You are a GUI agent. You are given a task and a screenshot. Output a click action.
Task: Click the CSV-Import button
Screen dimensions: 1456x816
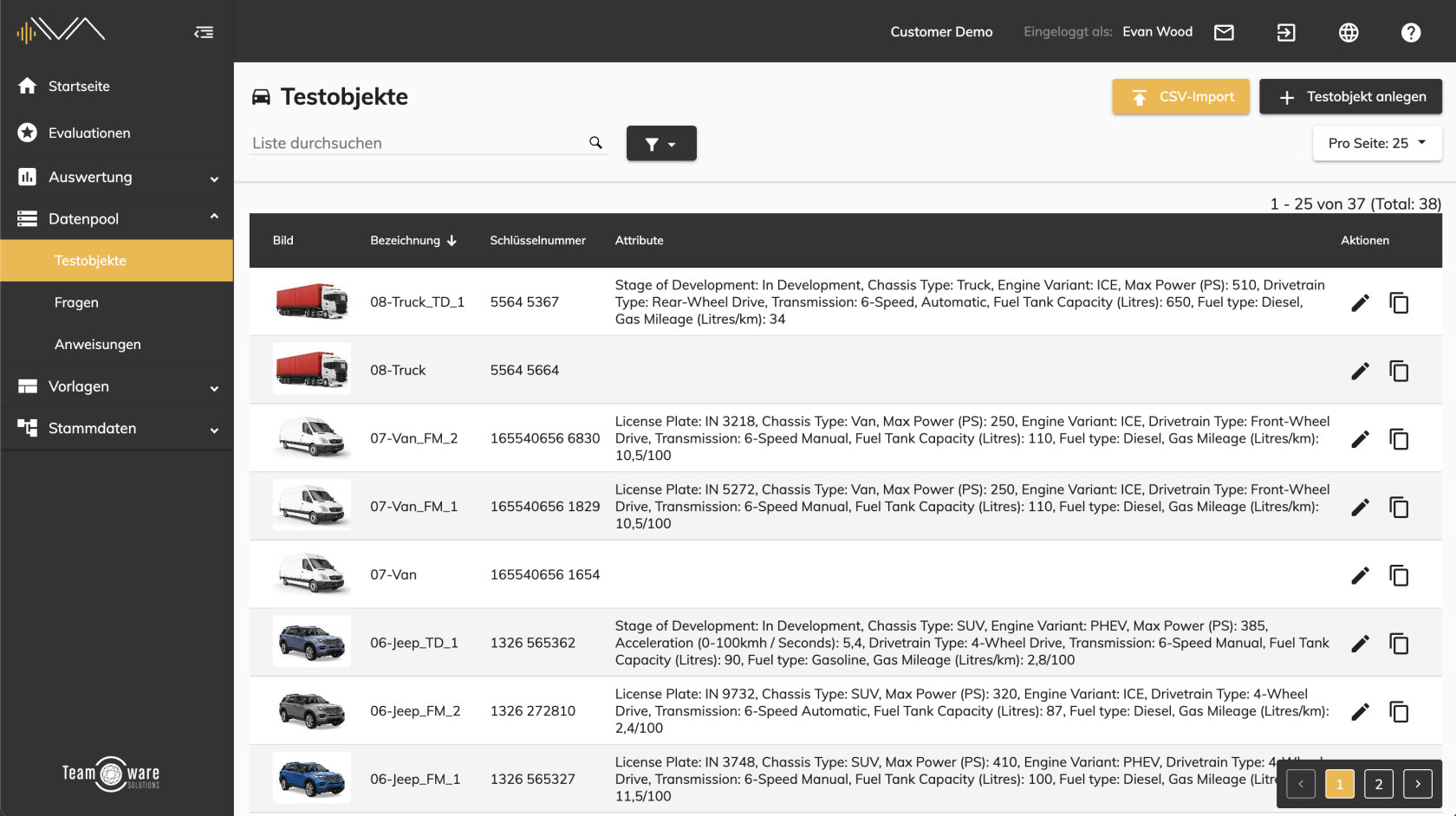point(1180,97)
